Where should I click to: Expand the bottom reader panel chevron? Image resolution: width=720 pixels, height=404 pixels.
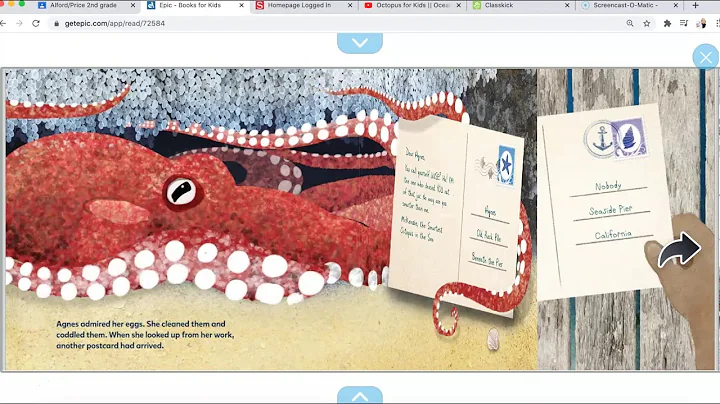(360, 395)
